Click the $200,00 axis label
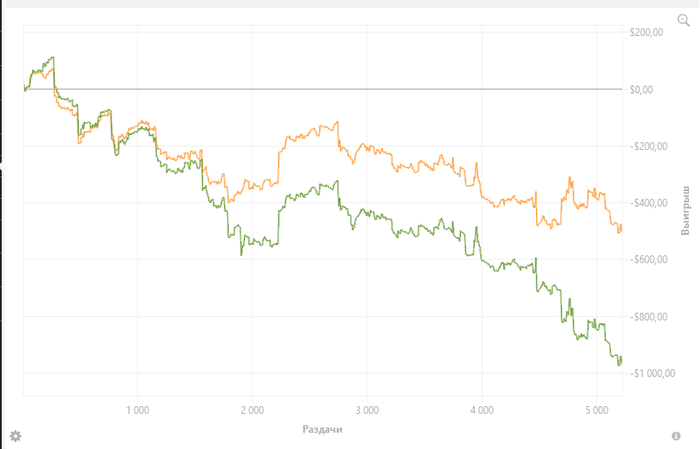 [647, 33]
